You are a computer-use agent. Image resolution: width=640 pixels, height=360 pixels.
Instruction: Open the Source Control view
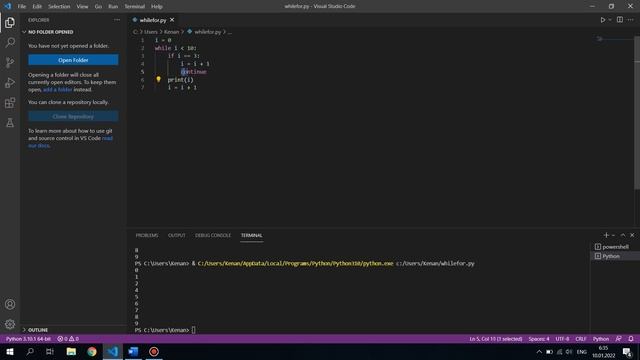(x=10, y=62)
